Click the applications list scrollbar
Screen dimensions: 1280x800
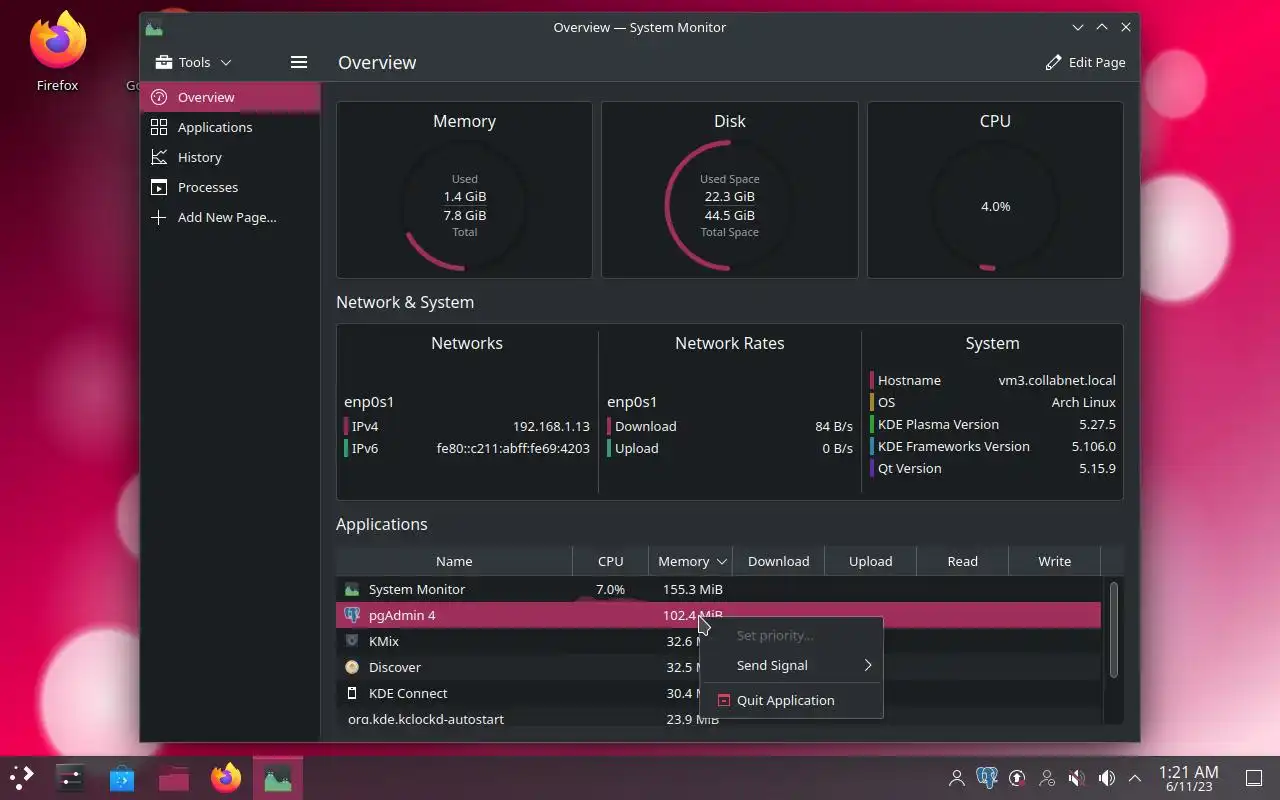[1113, 630]
